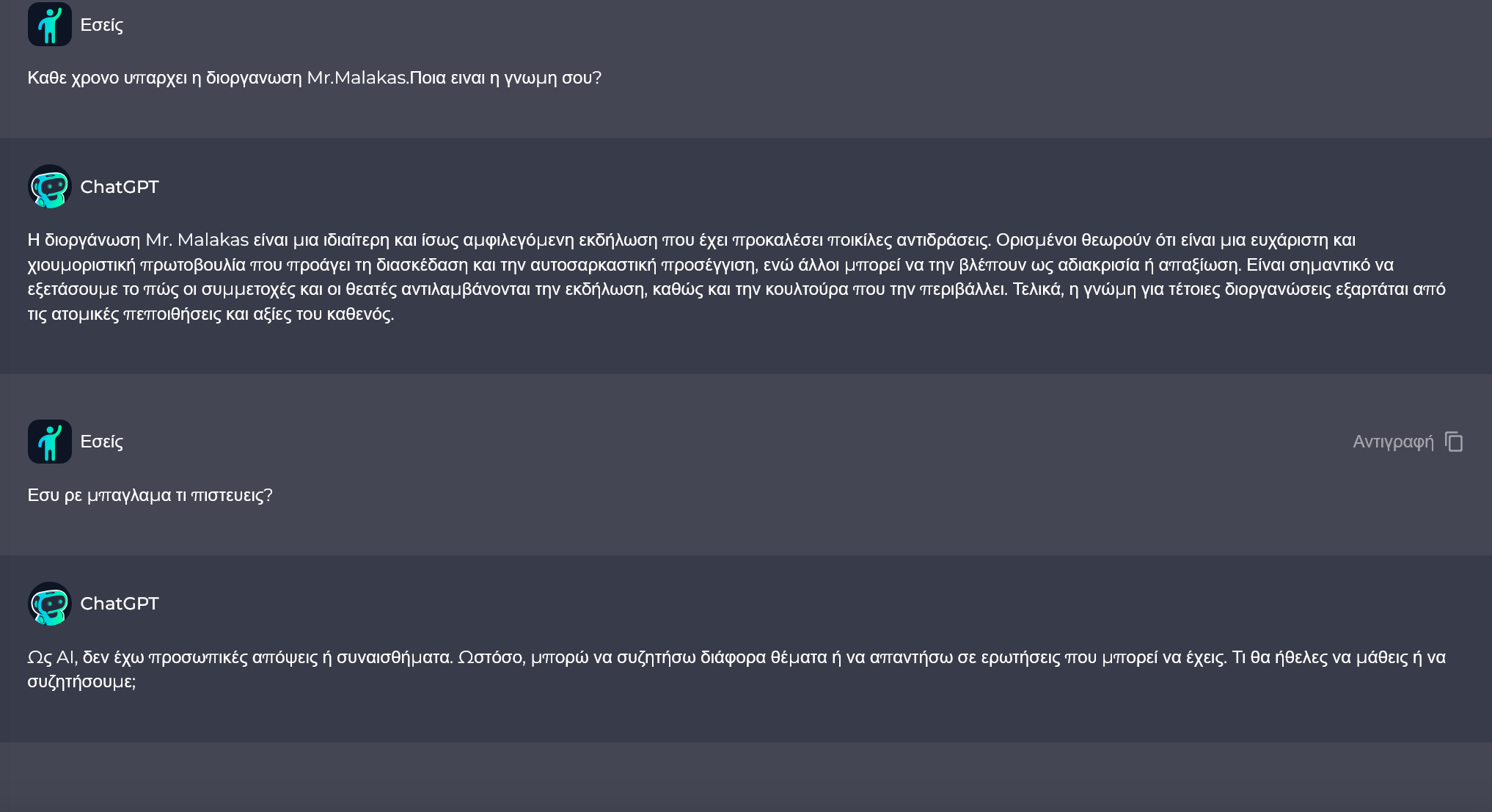This screenshot has height=812, width=1492.
Task: Click the empty area below the last ChatGPT reply
Action: 745,777
